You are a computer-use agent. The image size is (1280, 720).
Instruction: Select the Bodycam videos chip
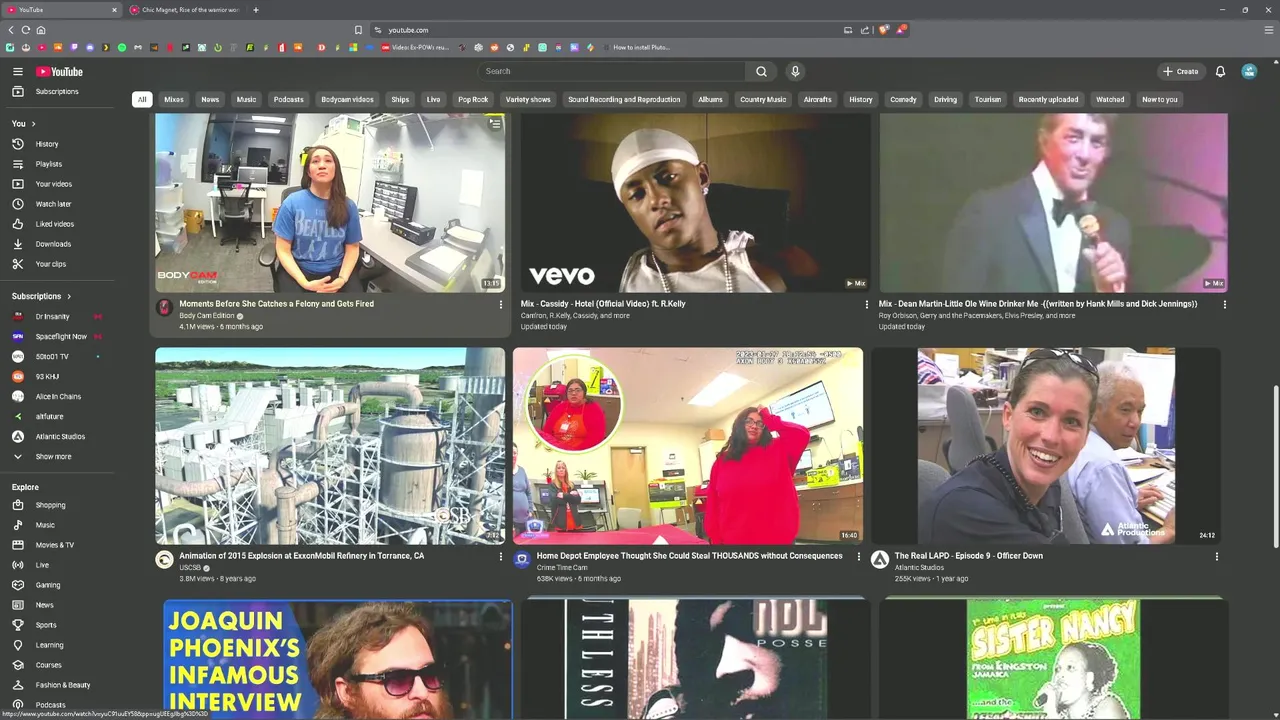click(x=347, y=99)
